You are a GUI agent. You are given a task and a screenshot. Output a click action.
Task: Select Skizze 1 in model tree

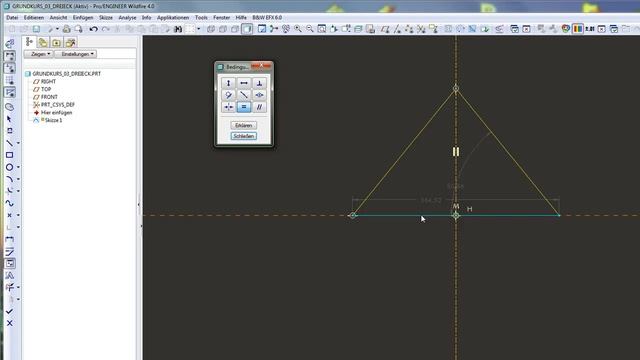tap(53, 120)
